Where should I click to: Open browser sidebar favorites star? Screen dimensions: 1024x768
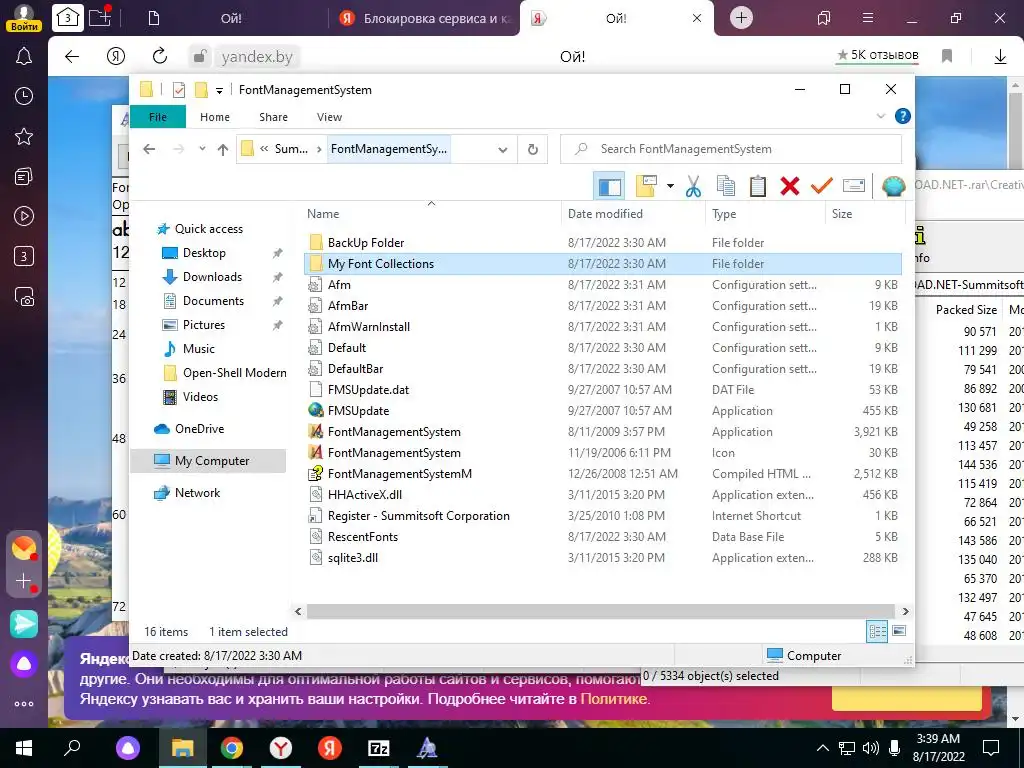(24, 136)
